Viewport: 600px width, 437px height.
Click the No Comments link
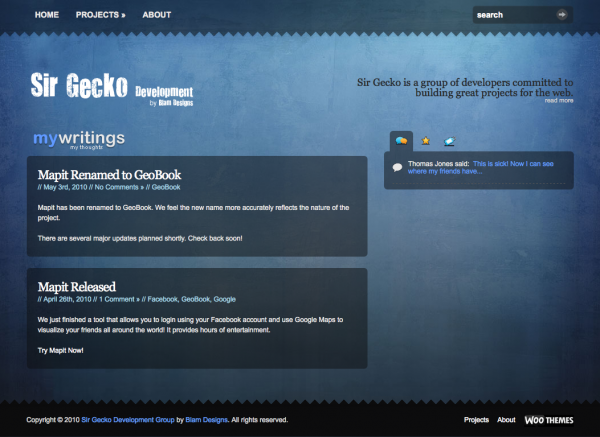click(x=118, y=187)
